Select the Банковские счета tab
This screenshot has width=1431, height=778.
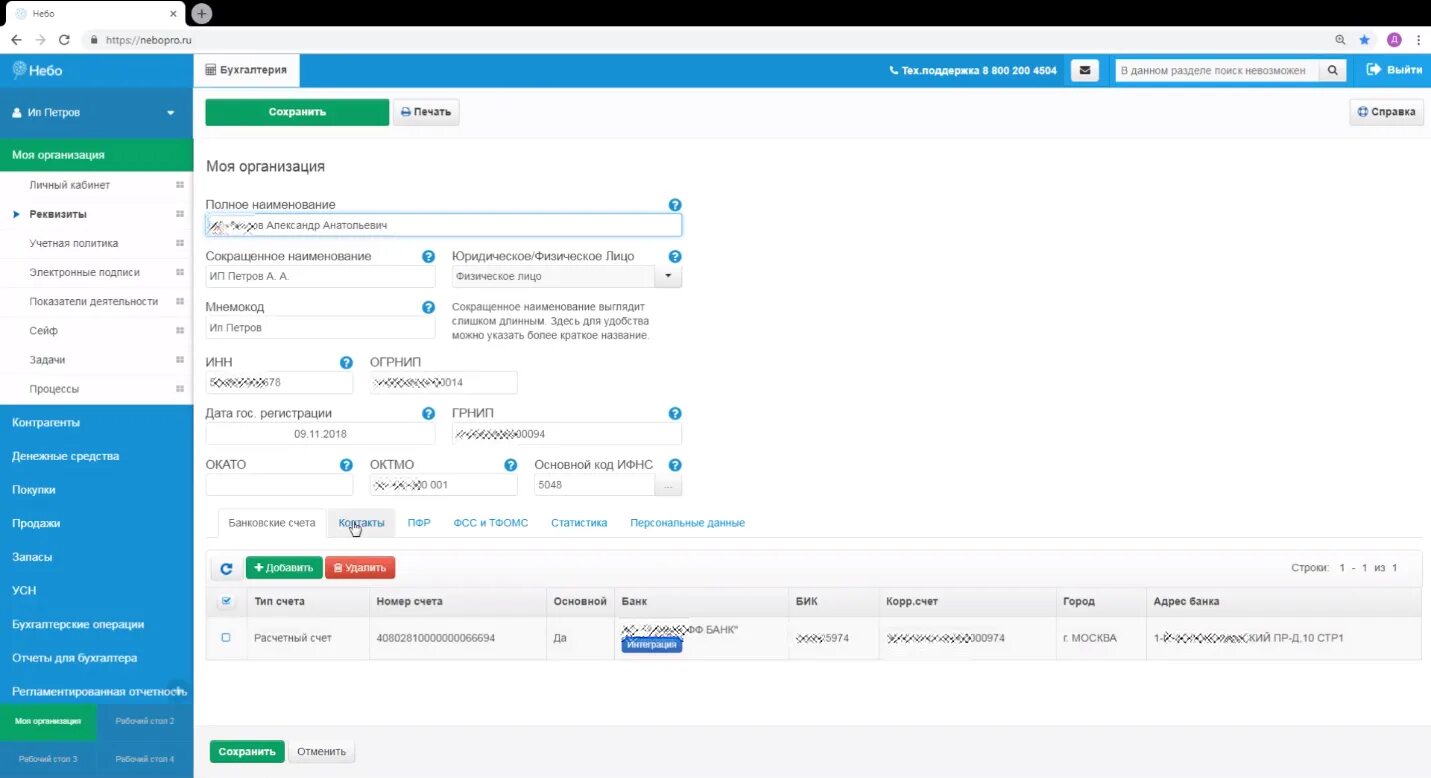272,522
